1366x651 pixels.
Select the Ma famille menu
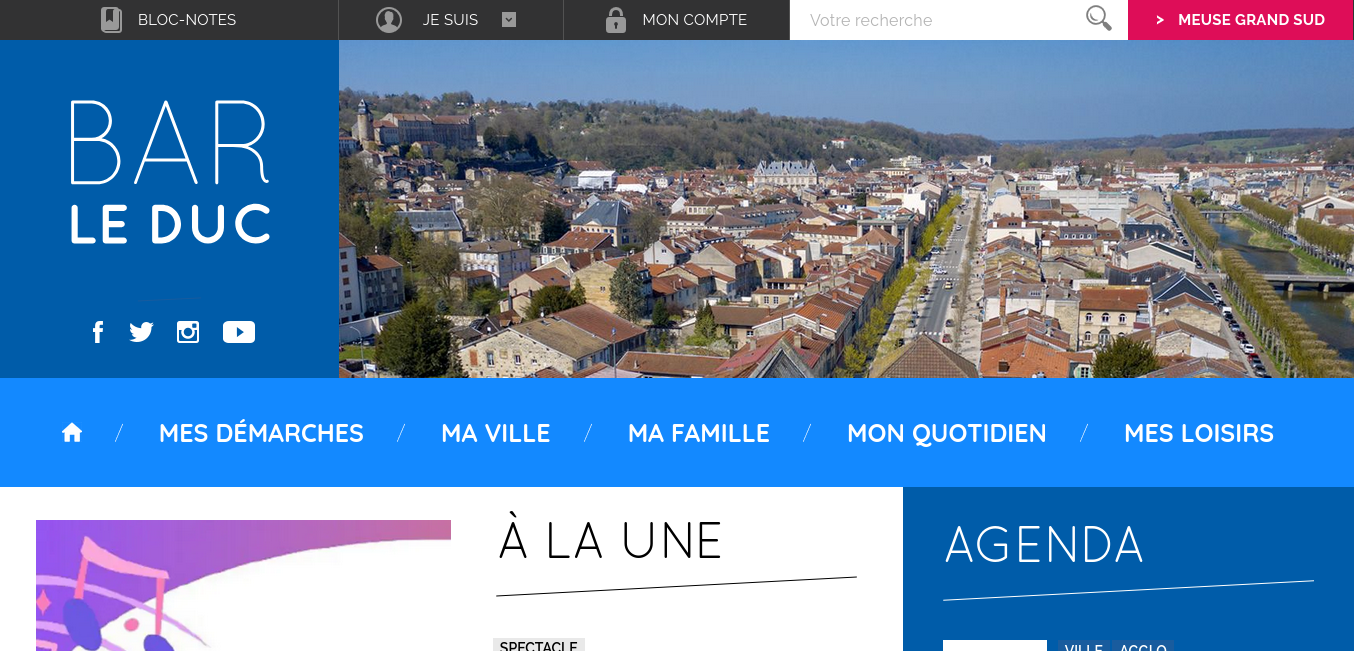coord(699,433)
